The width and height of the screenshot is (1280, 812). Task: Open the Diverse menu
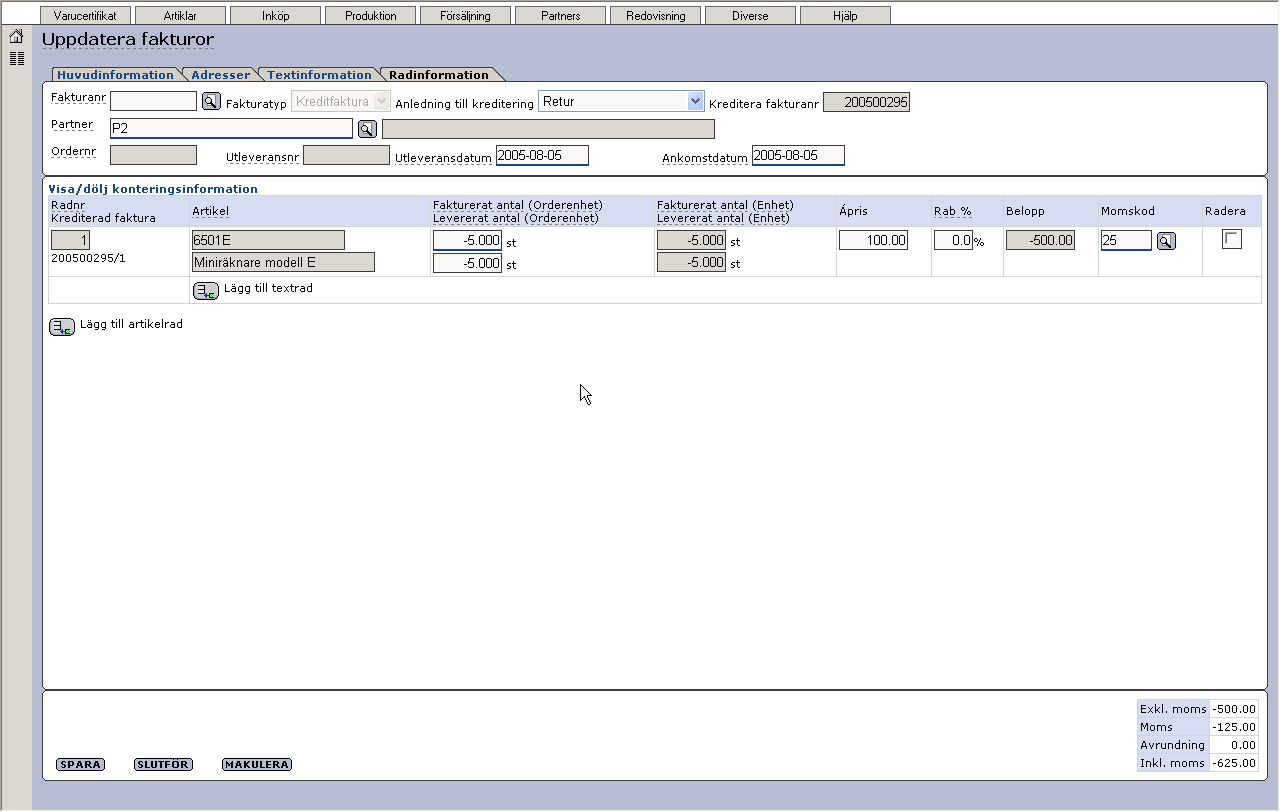coord(750,16)
